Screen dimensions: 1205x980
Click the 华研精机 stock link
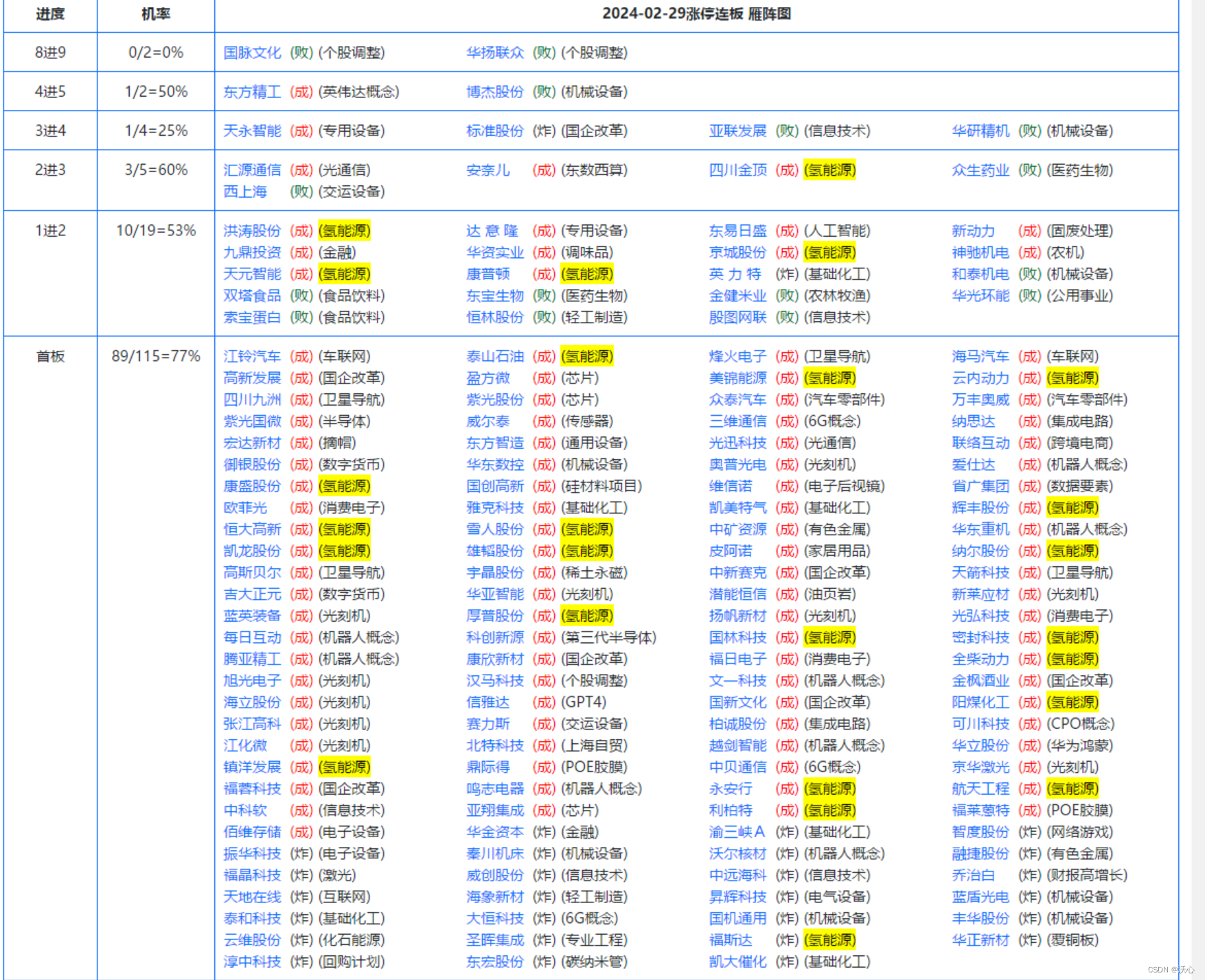[980, 131]
